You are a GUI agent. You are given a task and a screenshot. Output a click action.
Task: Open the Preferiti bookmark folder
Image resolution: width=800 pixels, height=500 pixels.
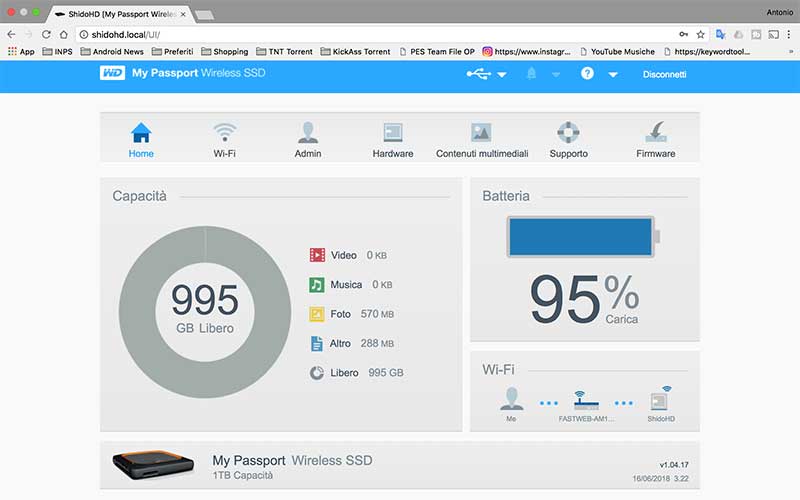tap(172, 52)
